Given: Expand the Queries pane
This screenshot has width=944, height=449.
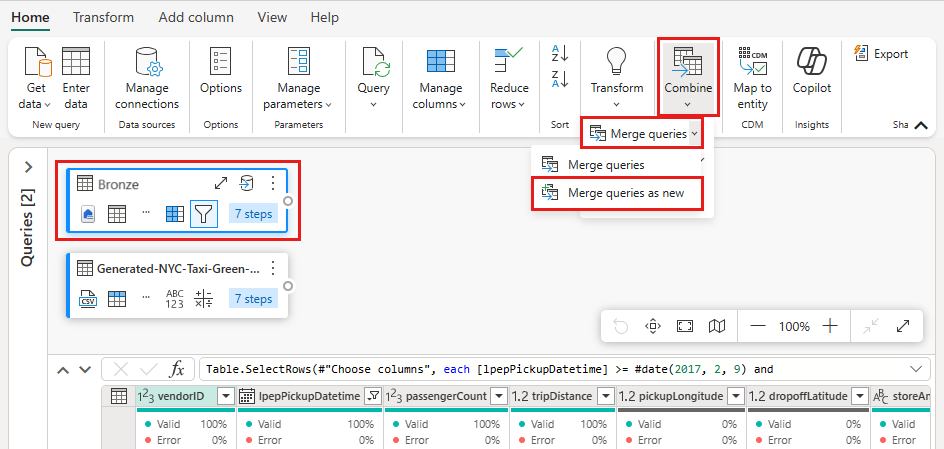Looking at the screenshot, I should [28, 167].
